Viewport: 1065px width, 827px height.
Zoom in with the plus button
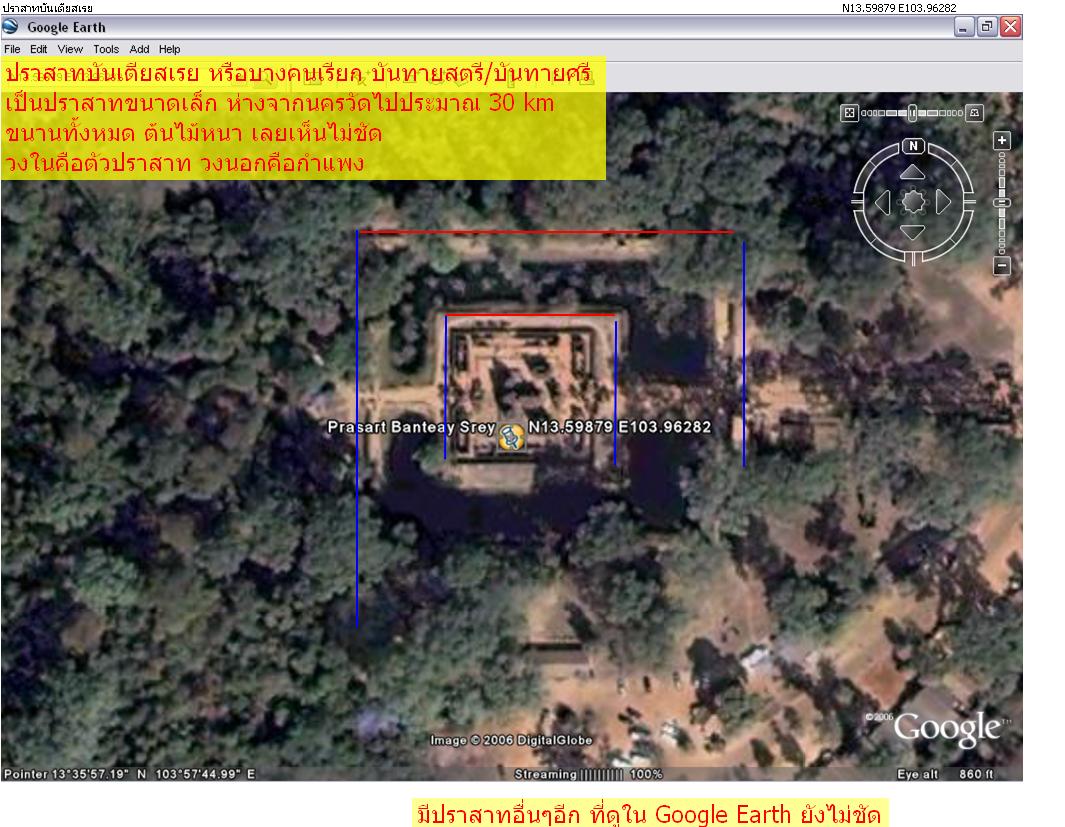pos(1002,141)
